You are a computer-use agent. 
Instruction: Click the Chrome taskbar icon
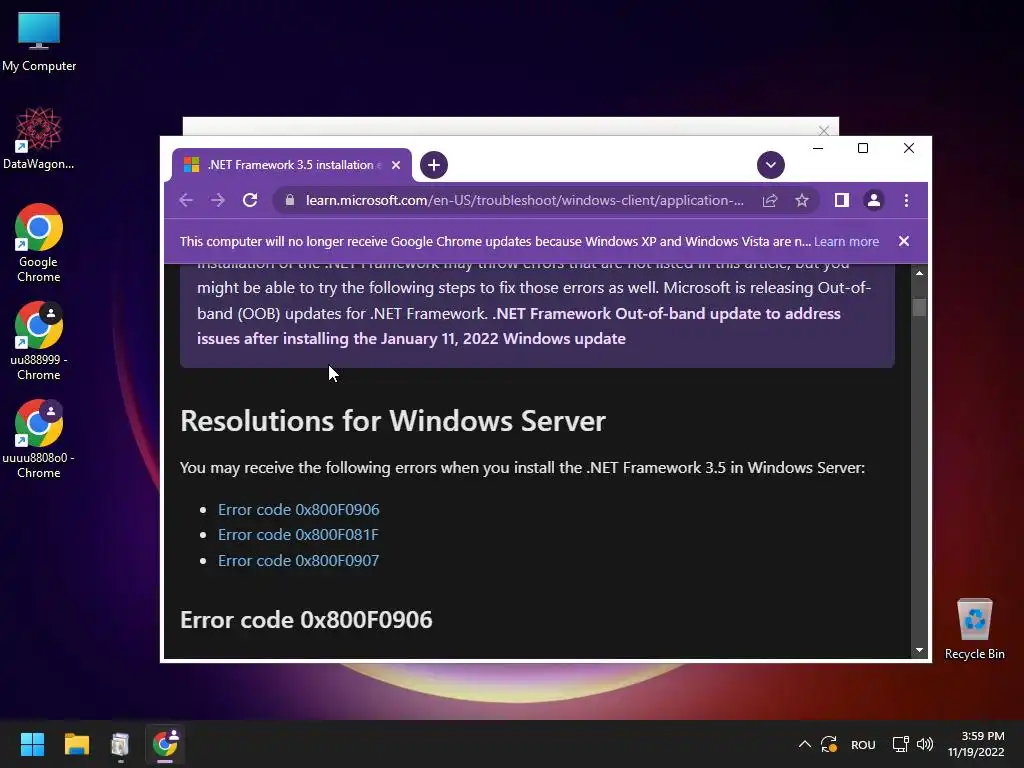click(x=165, y=744)
